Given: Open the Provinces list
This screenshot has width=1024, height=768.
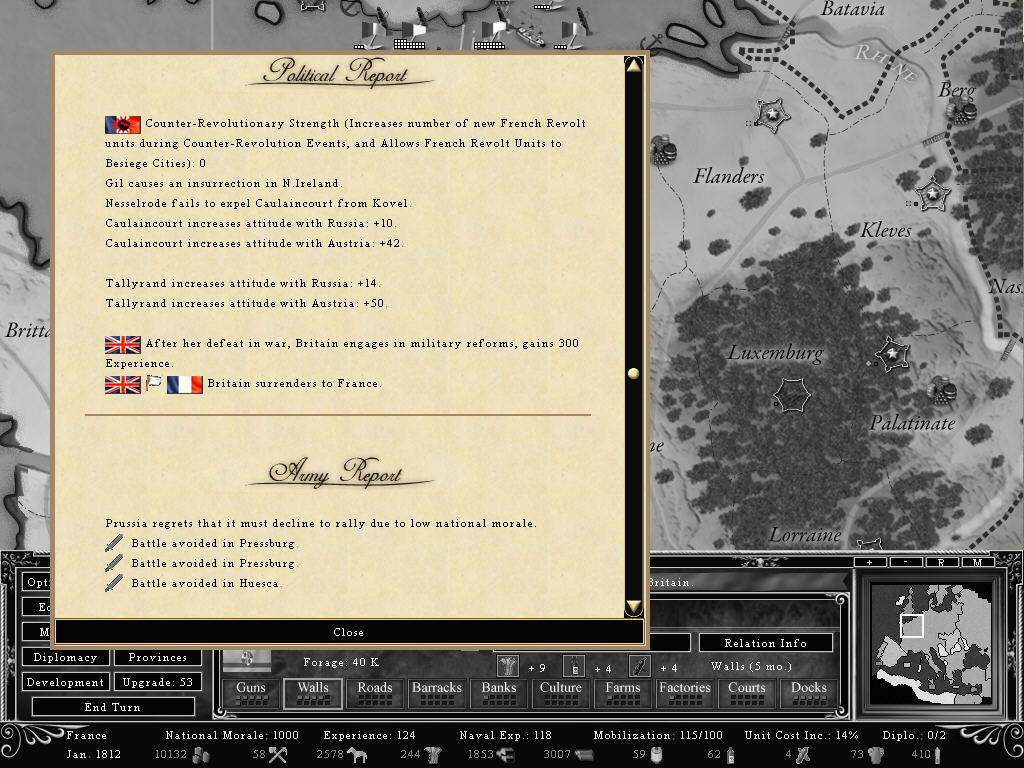Looking at the screenshot, I should [x=157, y=658].
